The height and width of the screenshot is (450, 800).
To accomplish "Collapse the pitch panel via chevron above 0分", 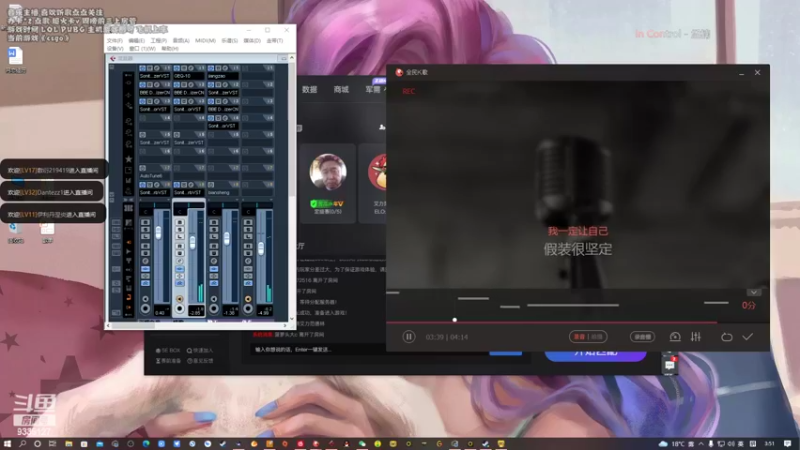I will tap(754, 293).
